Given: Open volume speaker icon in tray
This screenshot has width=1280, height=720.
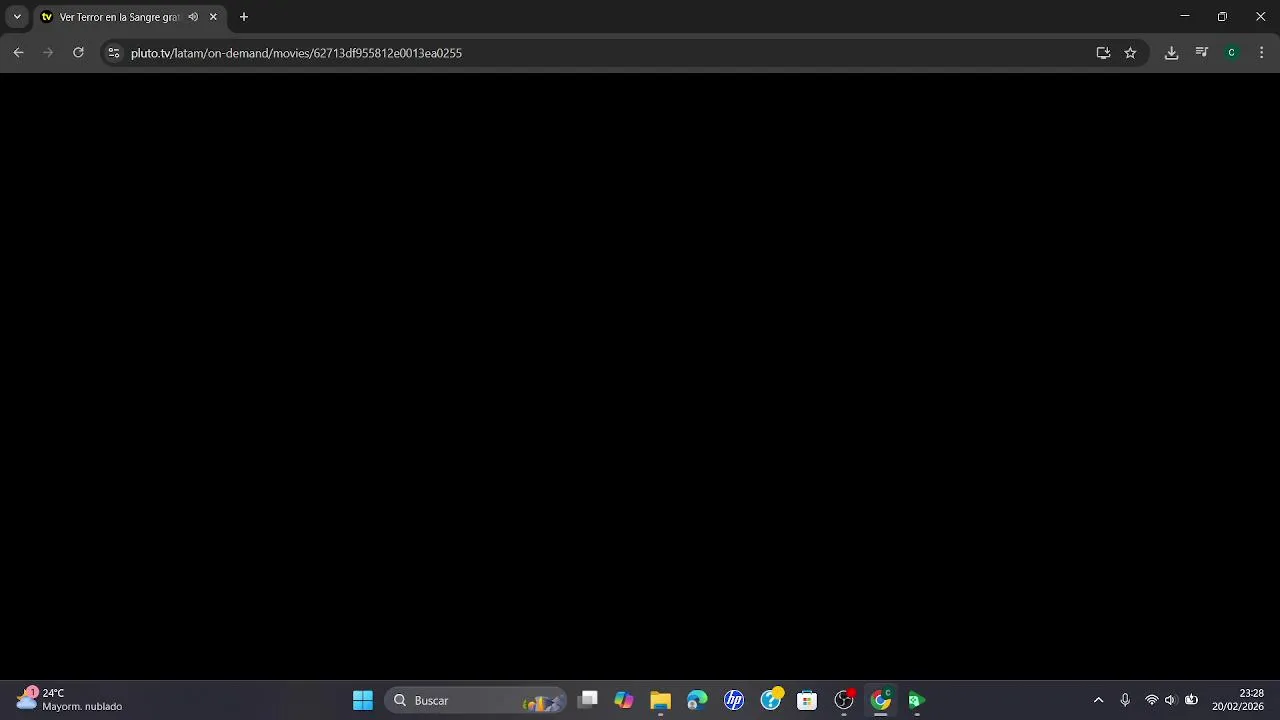Looking at the screenshot, I should click(1171, 700).
